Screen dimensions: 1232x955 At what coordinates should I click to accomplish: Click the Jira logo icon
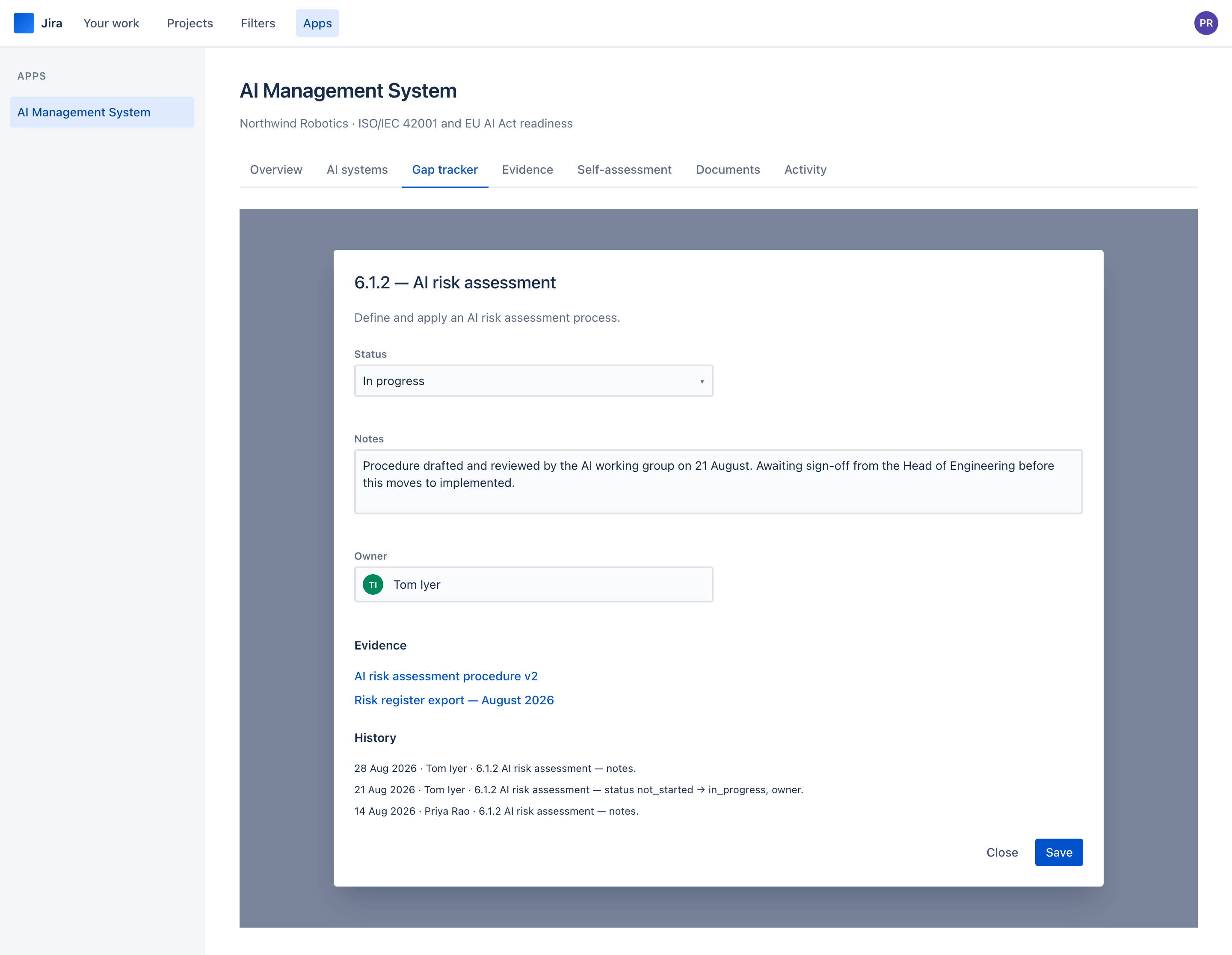point(24,23)
